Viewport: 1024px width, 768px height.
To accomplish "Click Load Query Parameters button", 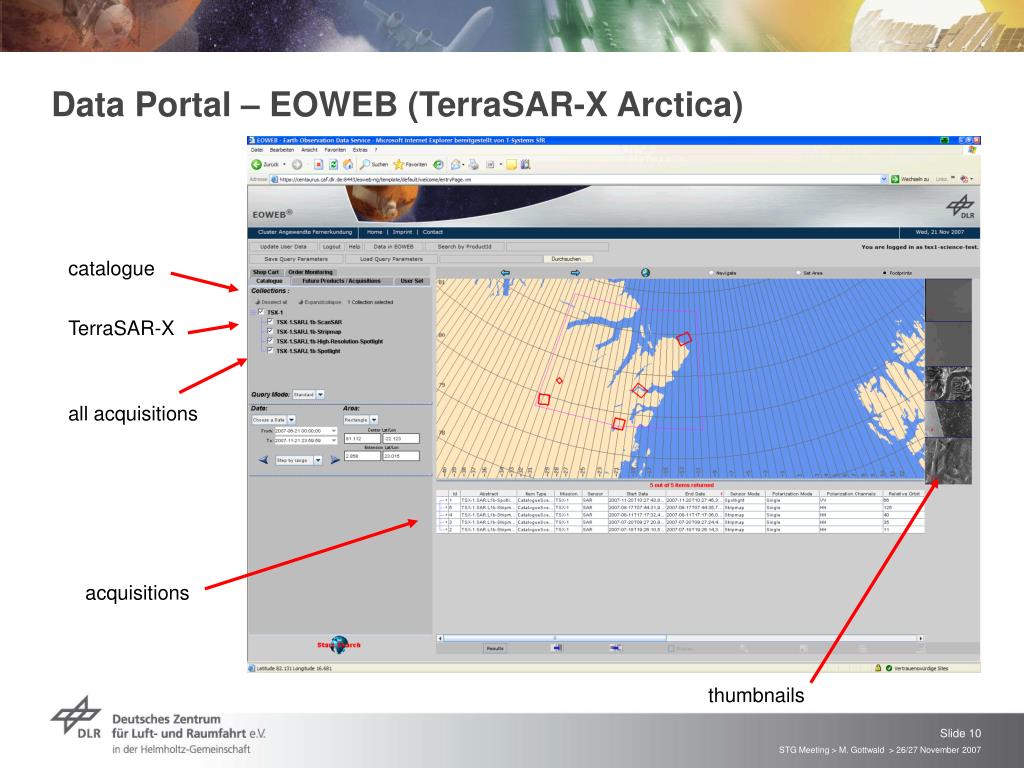I will [x=391, y=259].
